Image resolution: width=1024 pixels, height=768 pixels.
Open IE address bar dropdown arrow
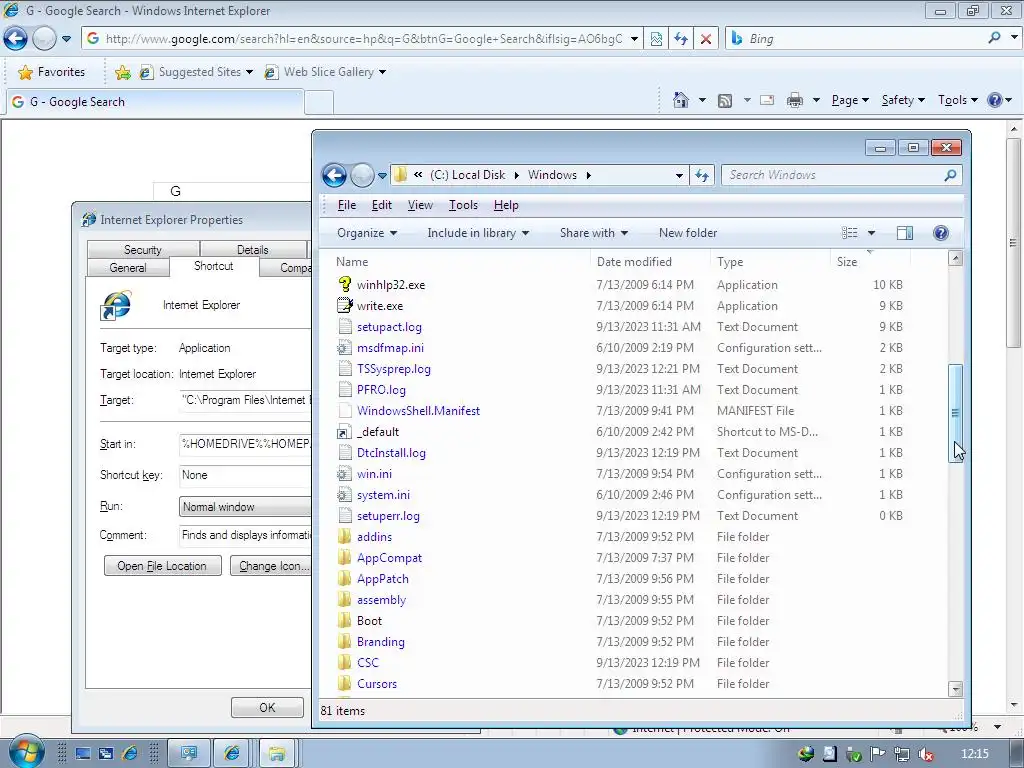tap(633, 39)
